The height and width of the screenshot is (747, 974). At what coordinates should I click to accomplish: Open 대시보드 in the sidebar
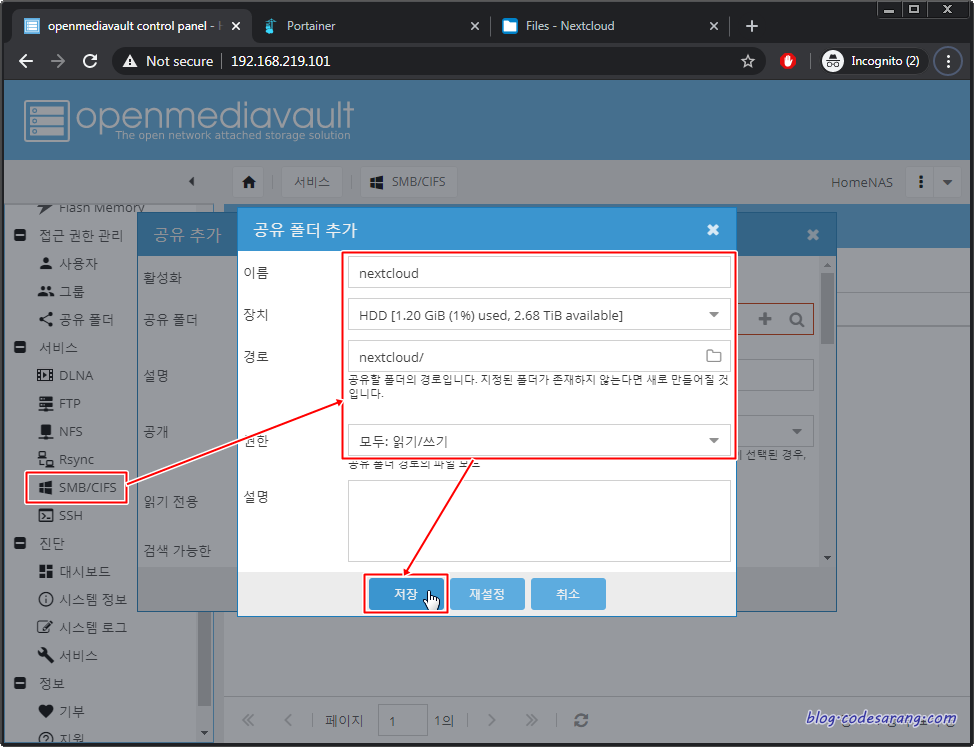tap(74, 571)
